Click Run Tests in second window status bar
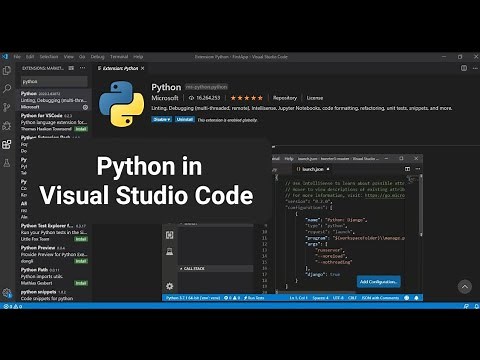 [254, 298]
